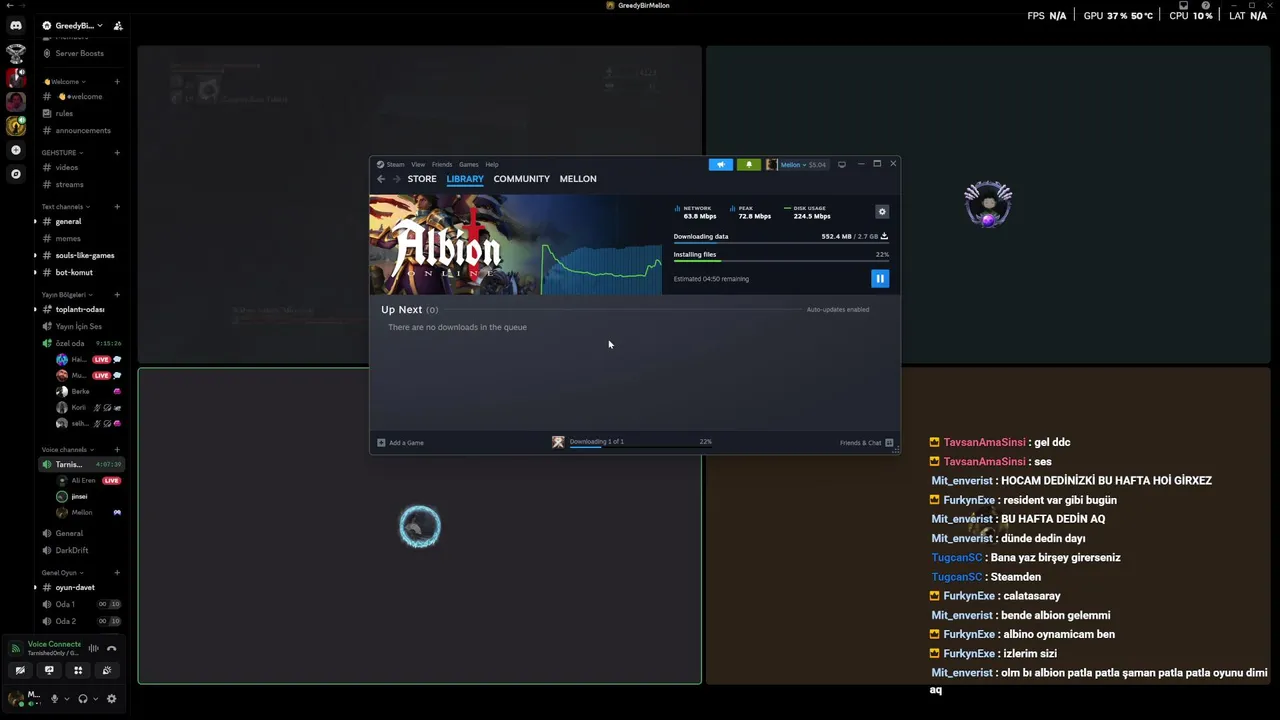Open Steam's Friends menu

tap(442, 164)
